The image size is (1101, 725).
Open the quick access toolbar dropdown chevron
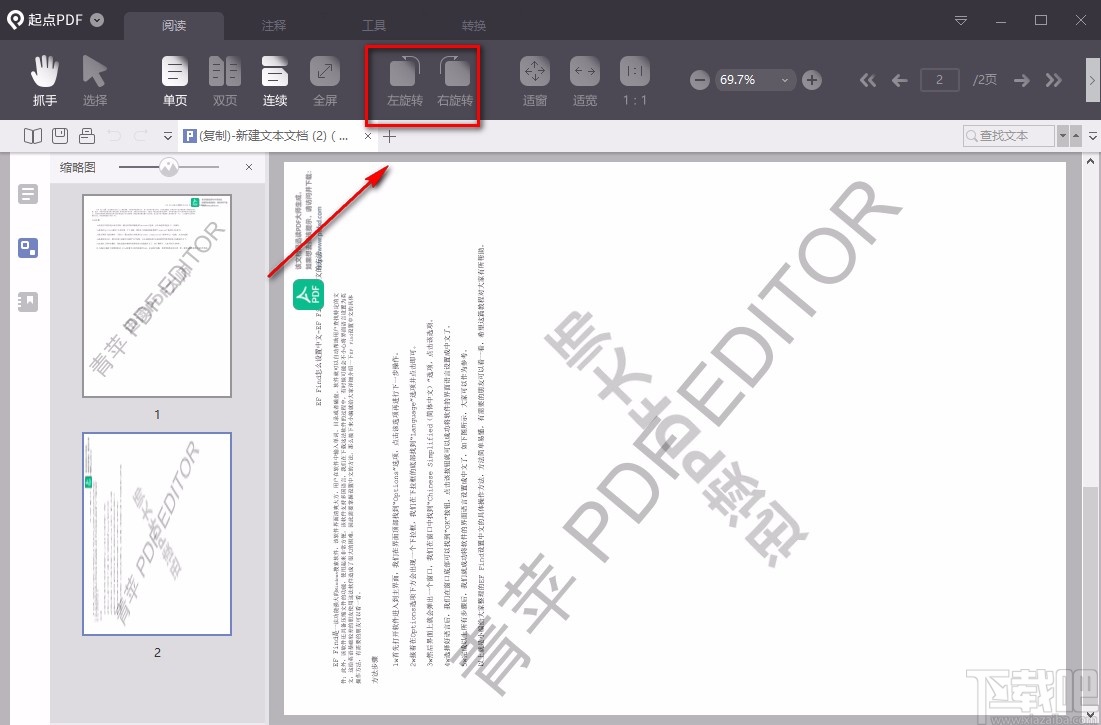167,135
